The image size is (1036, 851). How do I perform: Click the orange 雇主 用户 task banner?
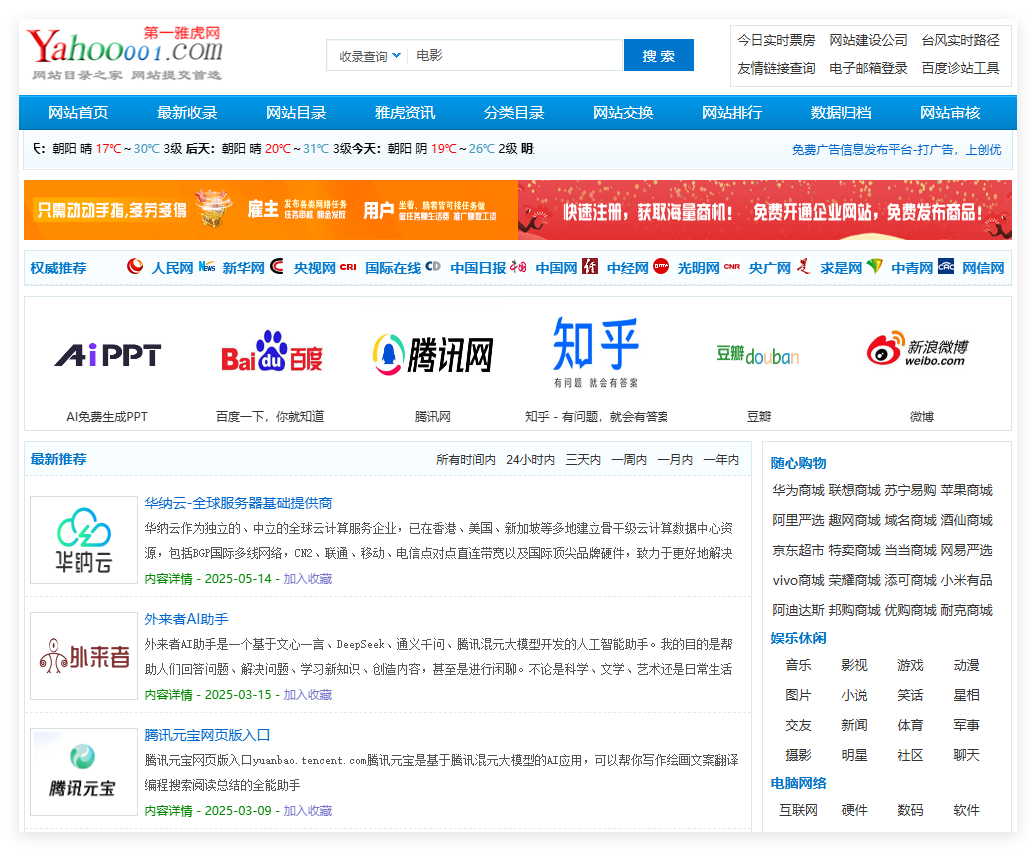pyautogui.click(x=271, y=210)
